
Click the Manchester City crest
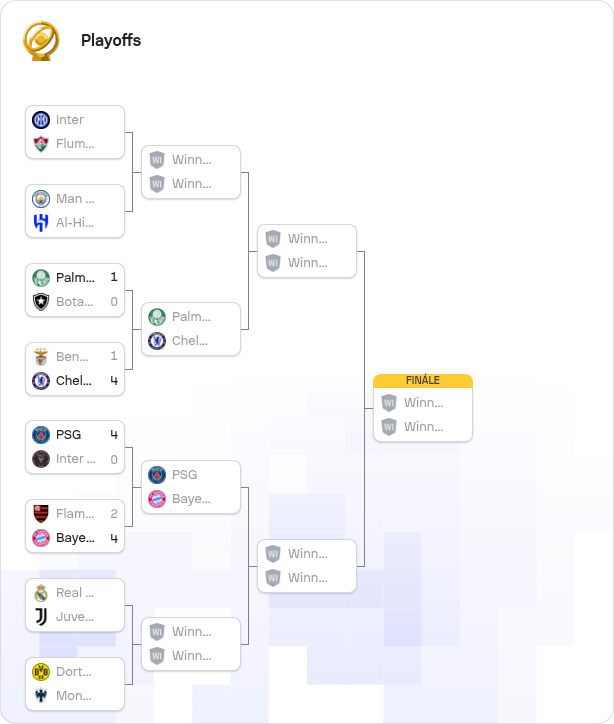click(41, 199)
